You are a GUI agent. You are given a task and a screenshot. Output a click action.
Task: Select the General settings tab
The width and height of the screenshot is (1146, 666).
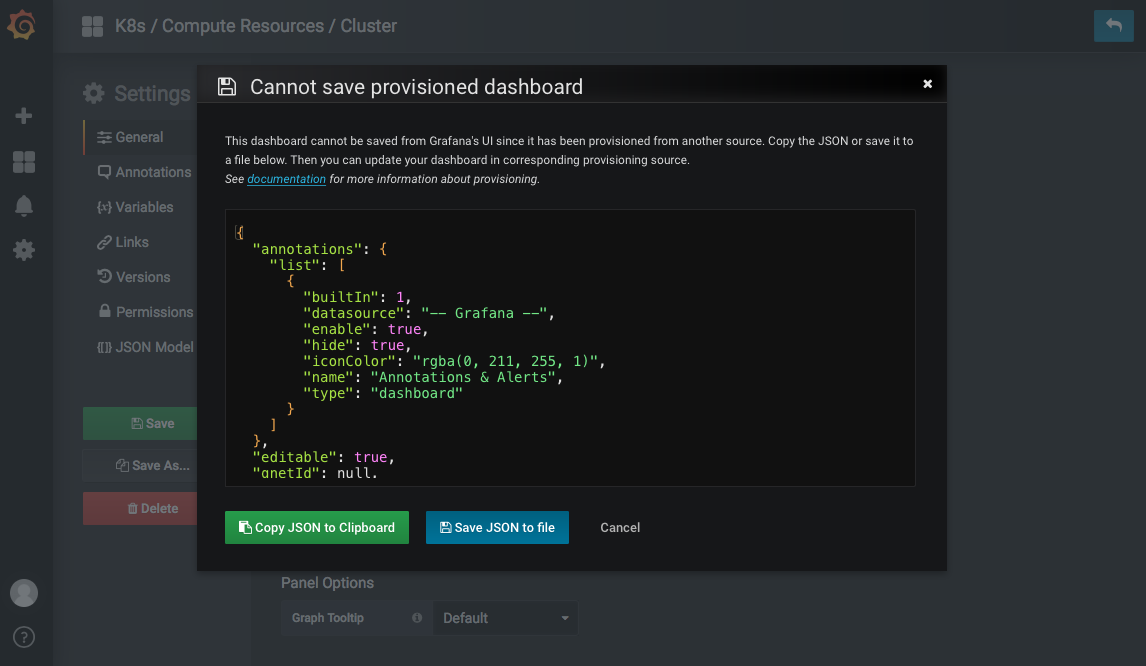click(139, 137)
